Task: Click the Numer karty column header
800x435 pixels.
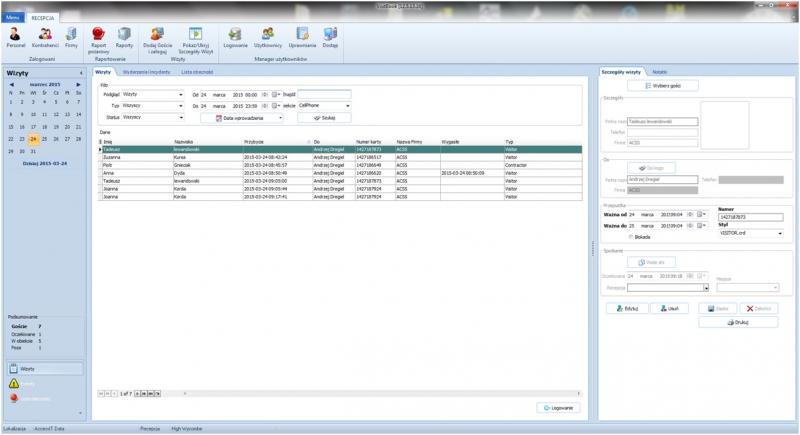Action: tap(375, 142)
